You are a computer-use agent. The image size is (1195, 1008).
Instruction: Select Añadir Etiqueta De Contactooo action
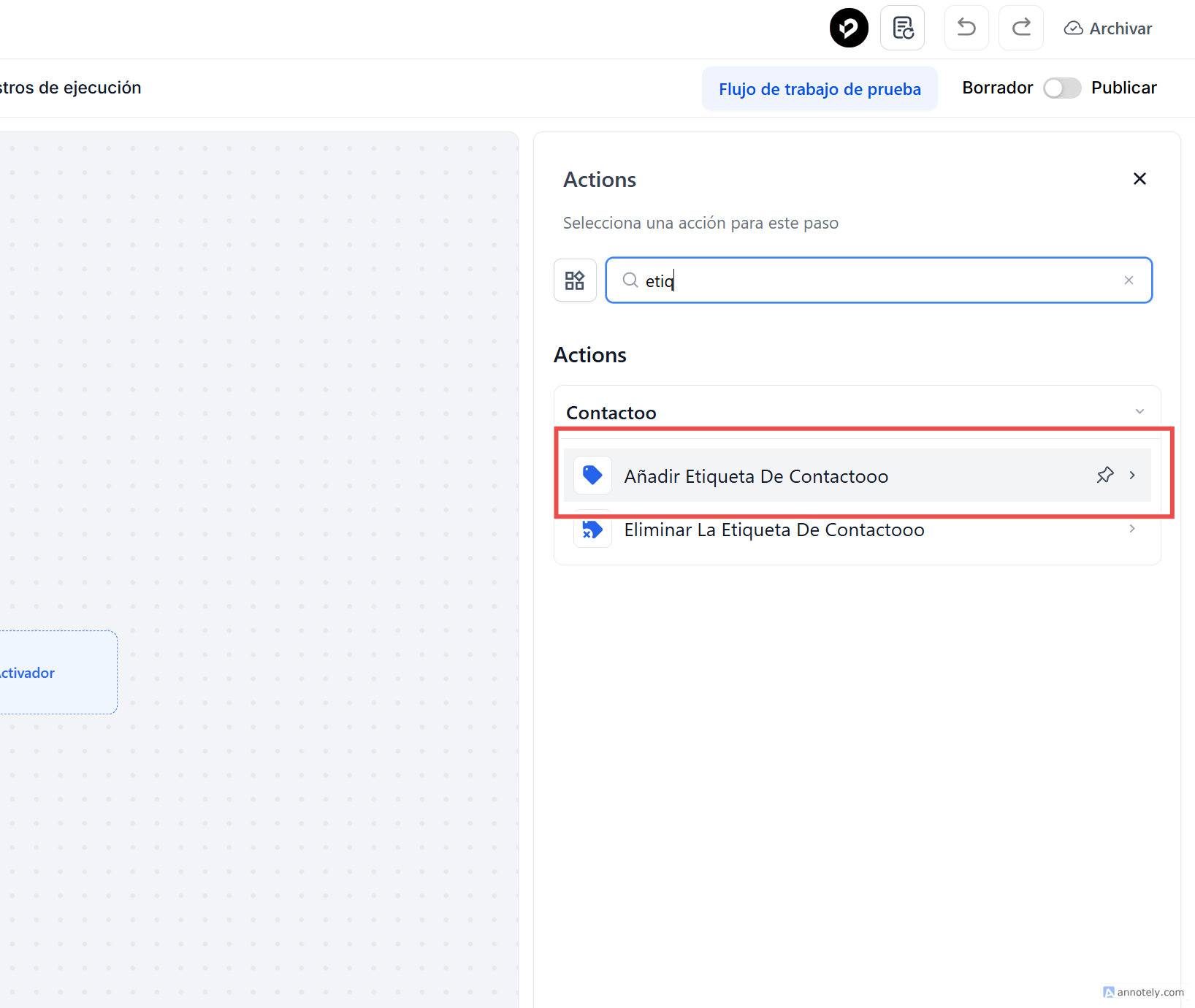(x=756, y=476)
